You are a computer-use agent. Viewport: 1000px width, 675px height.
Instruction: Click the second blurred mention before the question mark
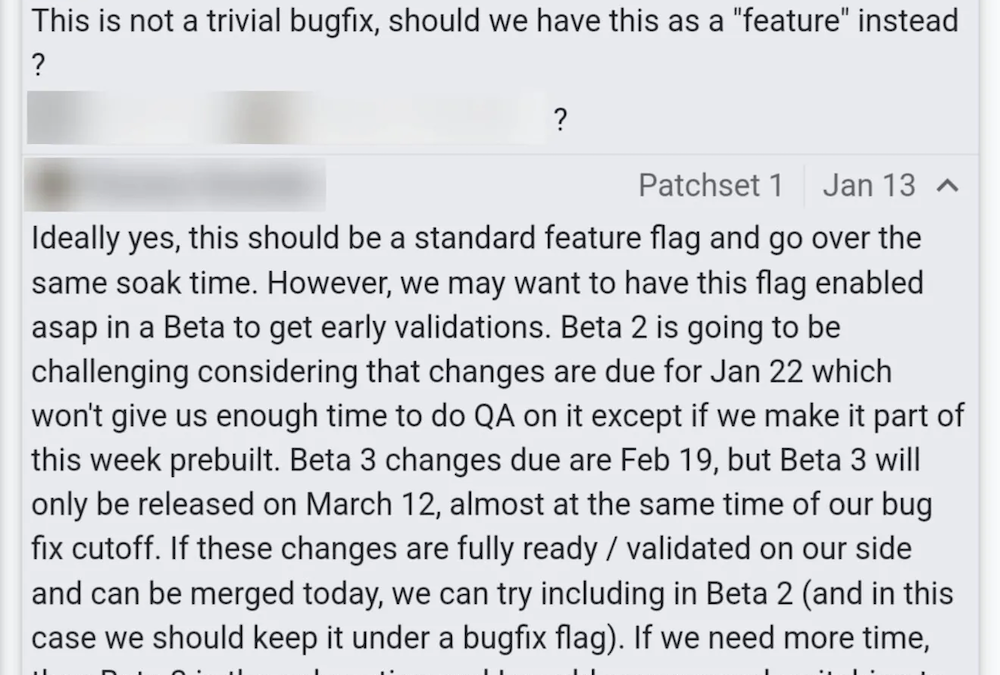point(380,120)
